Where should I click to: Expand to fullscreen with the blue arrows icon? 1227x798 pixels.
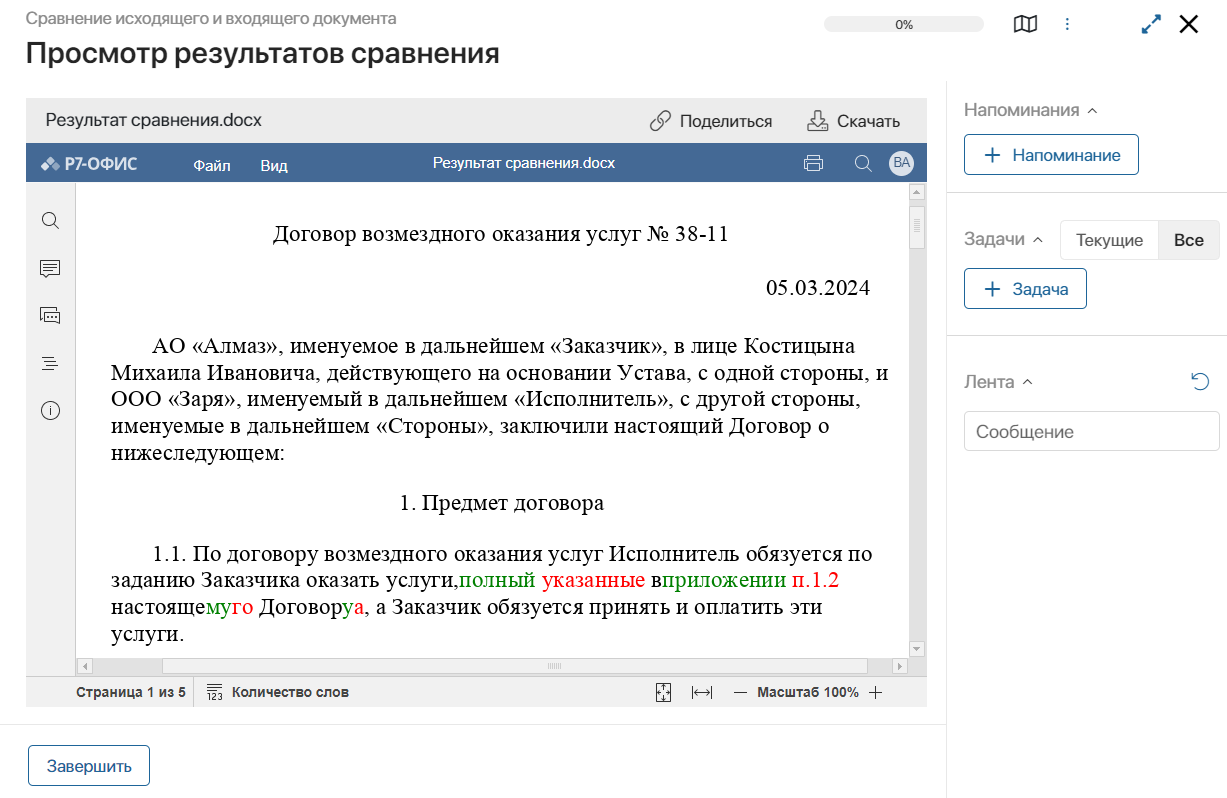pos(1150,23)
